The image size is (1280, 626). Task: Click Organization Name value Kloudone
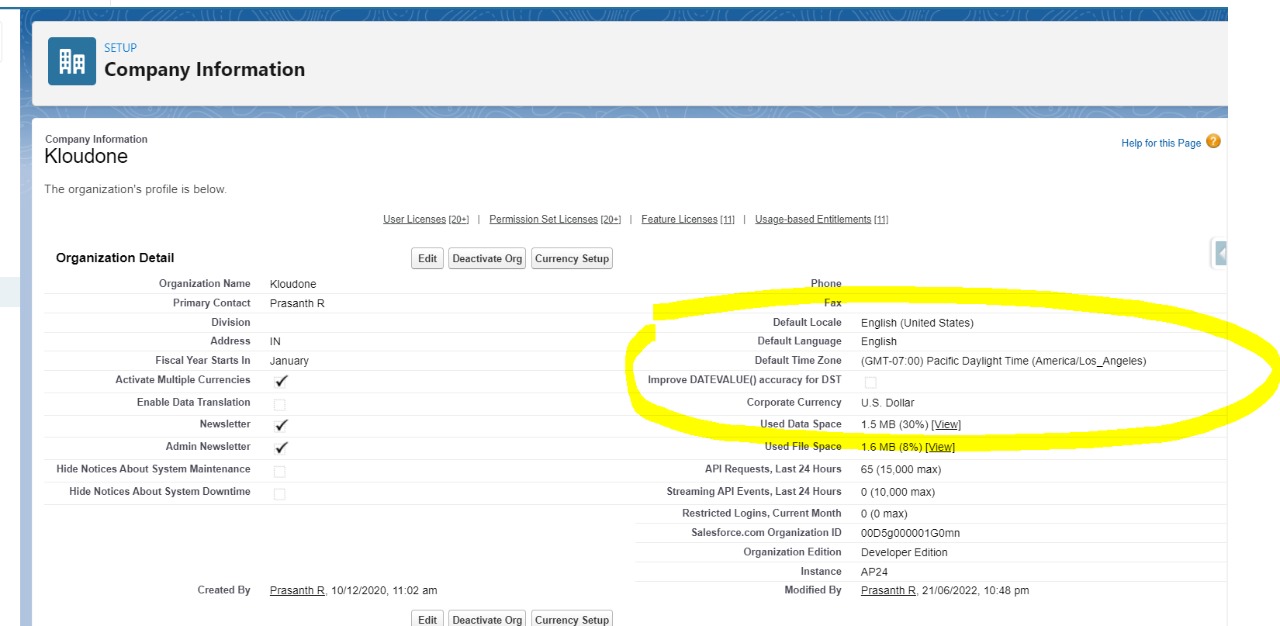[x=293, y=284]
